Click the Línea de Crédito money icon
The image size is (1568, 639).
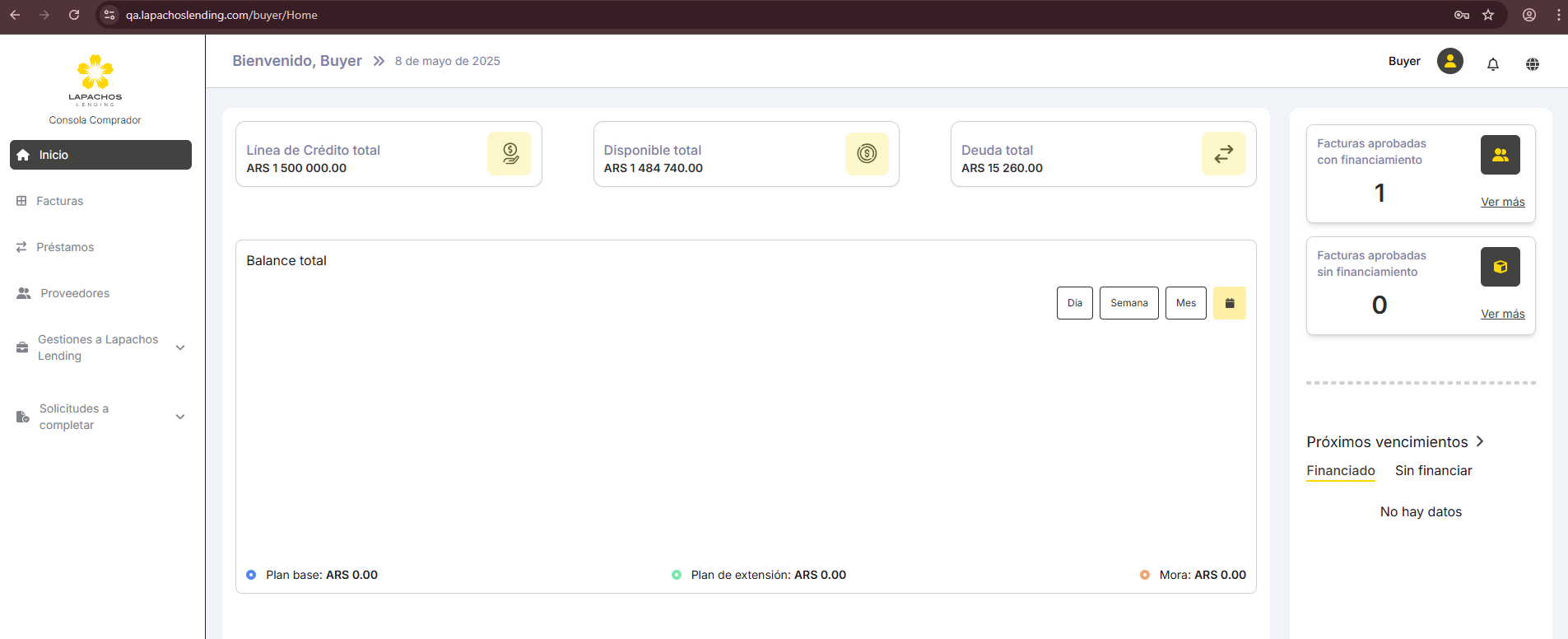point(509,153)
